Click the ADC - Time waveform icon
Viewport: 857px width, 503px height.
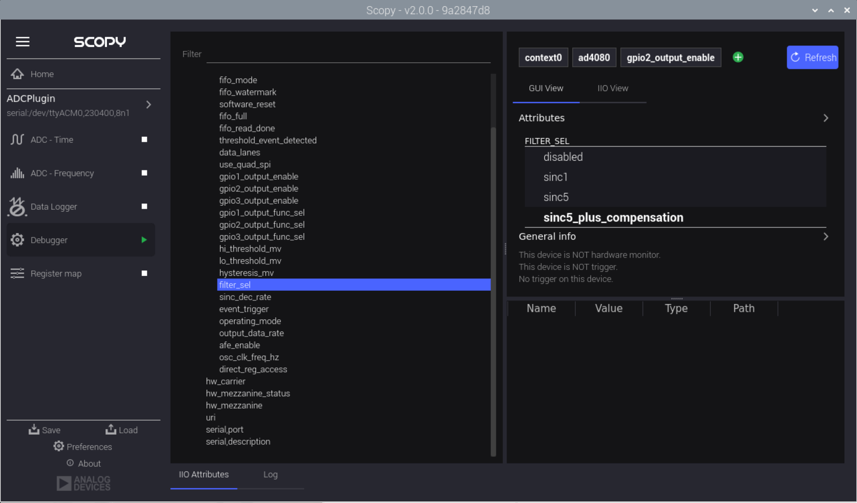coord(17,140)
